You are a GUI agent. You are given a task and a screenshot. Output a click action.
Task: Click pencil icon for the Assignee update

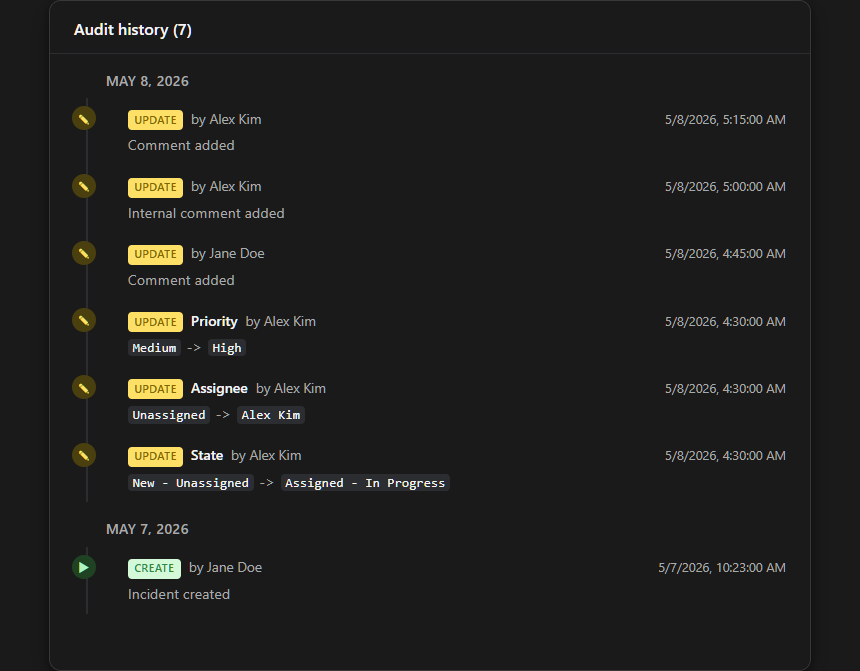tap(84, 388)
